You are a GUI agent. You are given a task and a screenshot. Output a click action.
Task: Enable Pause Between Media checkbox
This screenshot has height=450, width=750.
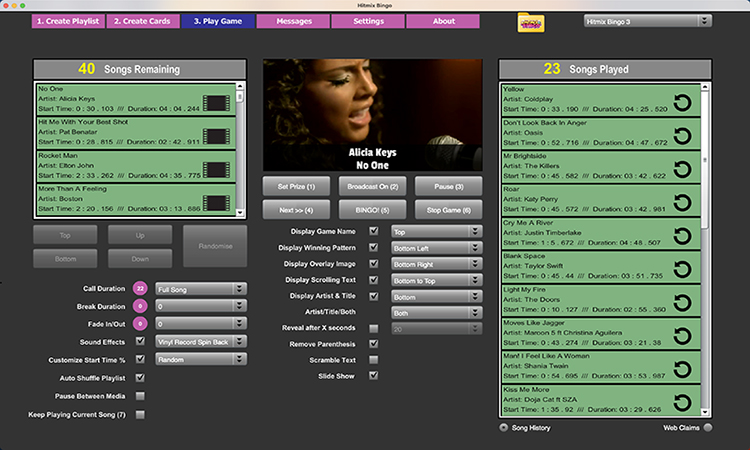140,395
